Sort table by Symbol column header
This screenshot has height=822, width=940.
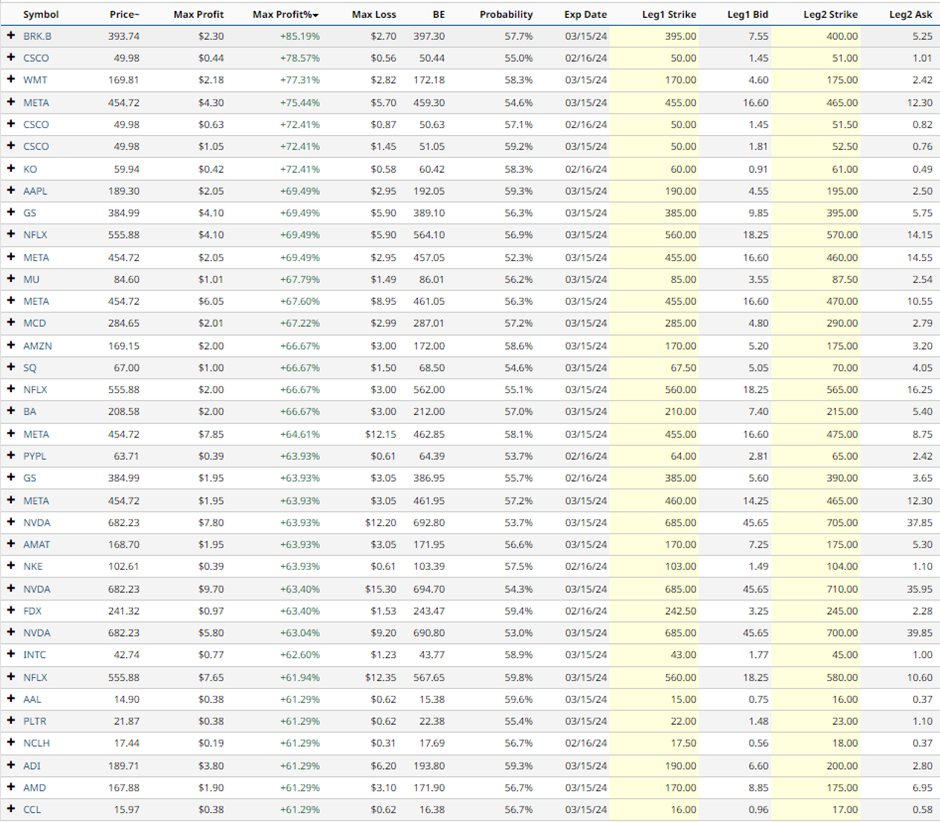coord(41,14)
